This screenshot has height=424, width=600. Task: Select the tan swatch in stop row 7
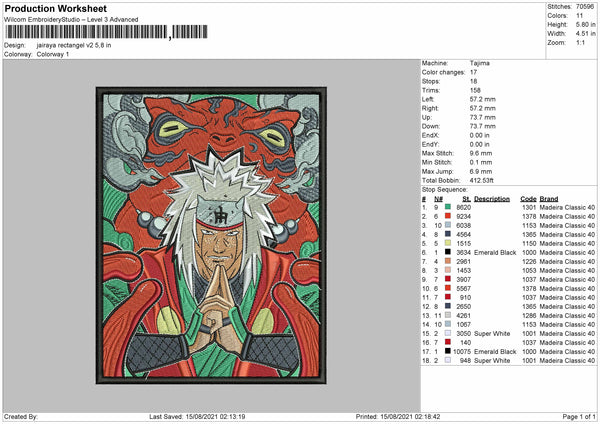(x=448, y=261)
